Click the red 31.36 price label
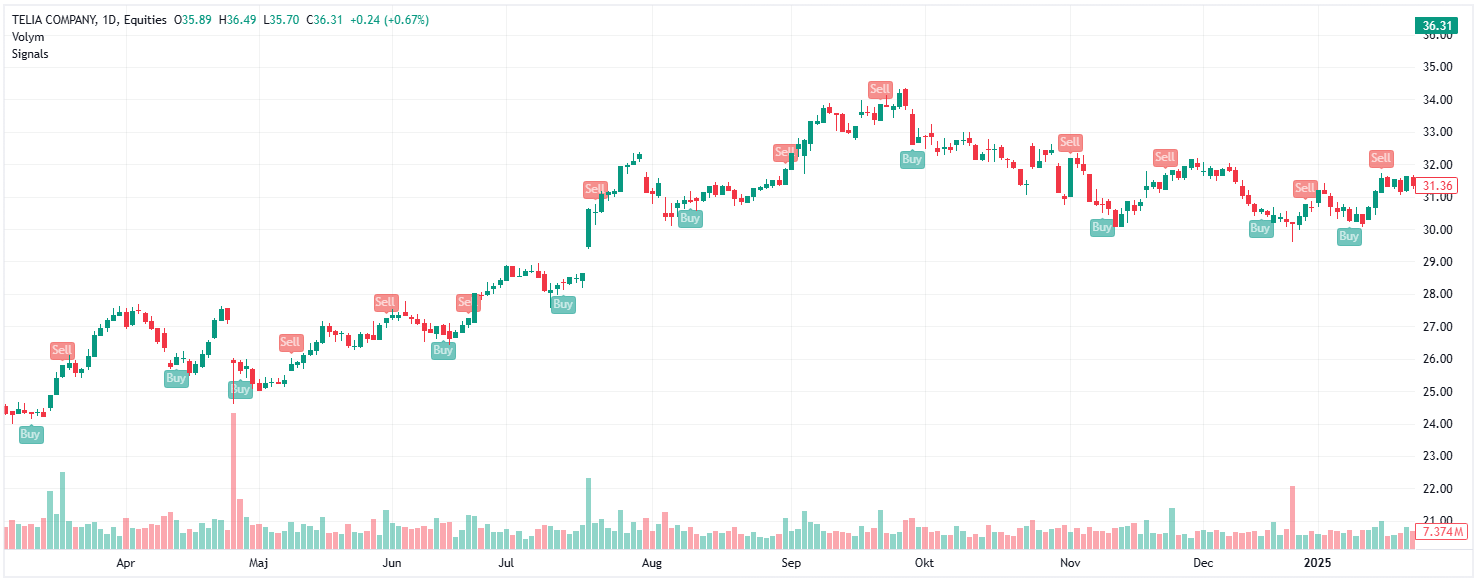 (x=1437, y=186)
